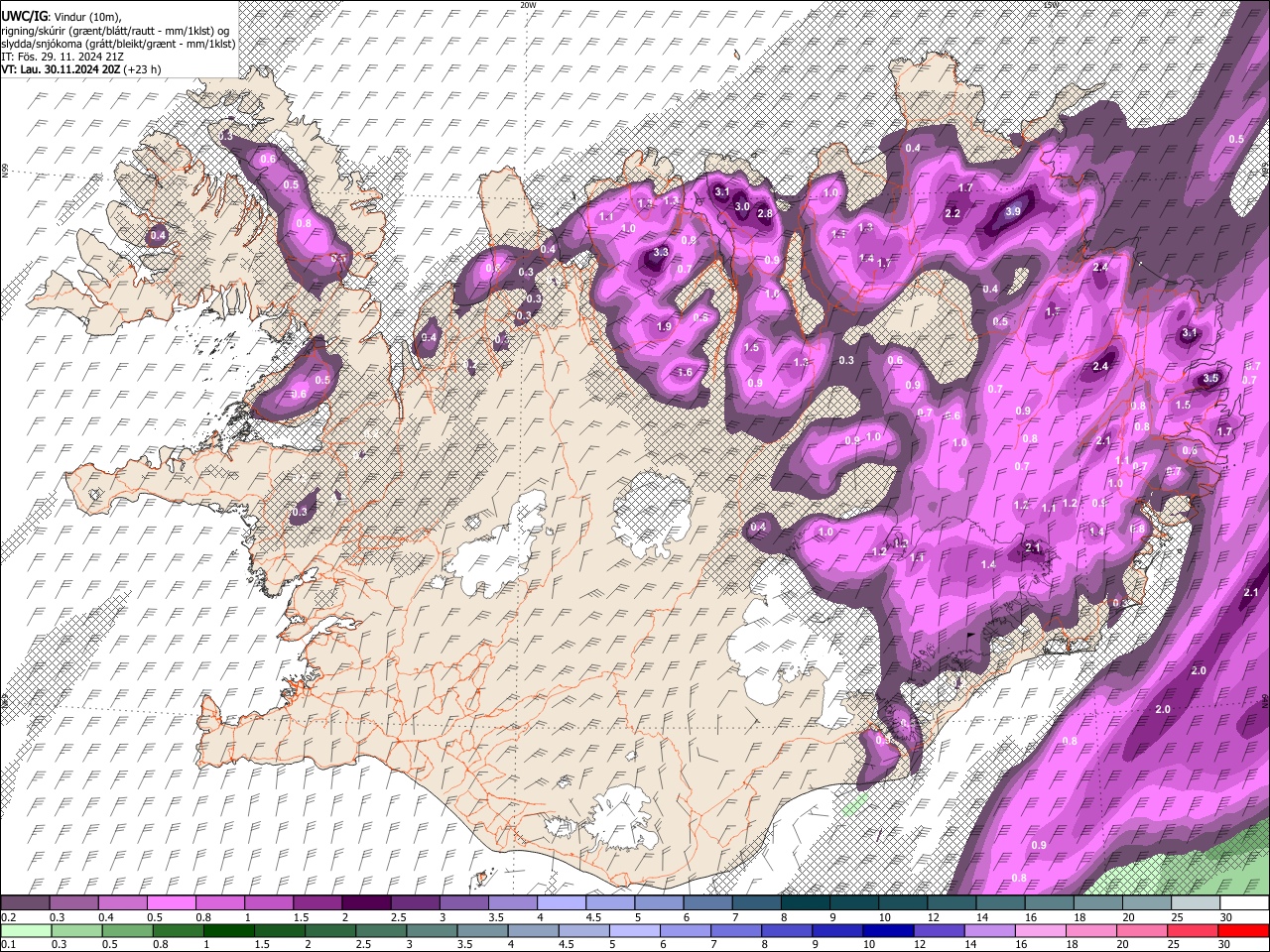Select the deep blue 10 swatch in lower scale

click(886, 930)
